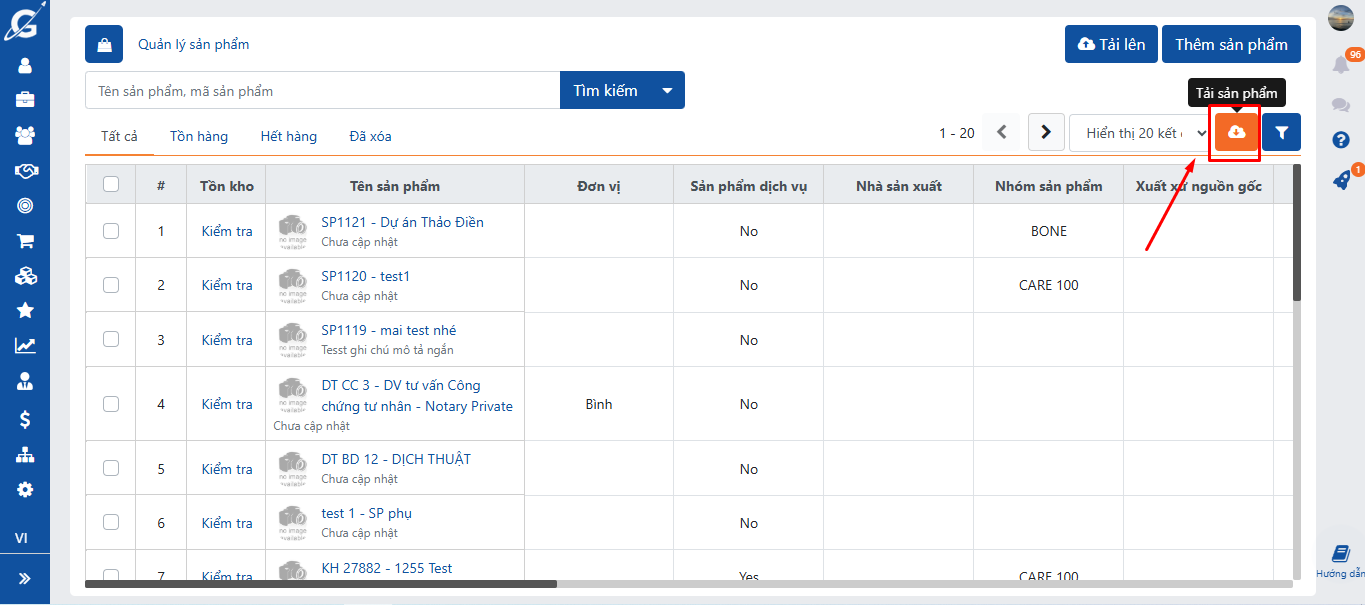This screenshot has height=605, width=1365.
Task: Open the notifications bell icon
Action: tap(1341, 65)
